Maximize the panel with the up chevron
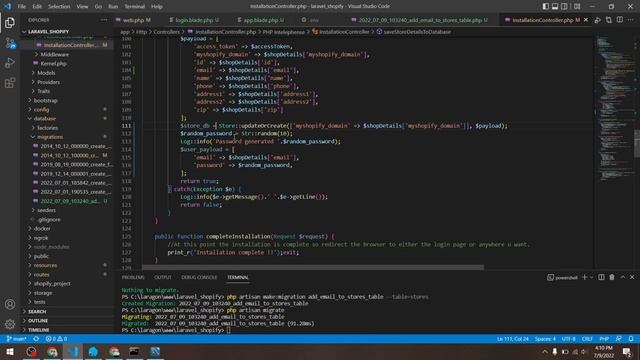This screenshot has height=360, width=640. pyautogui.click(x=622, y=277)
